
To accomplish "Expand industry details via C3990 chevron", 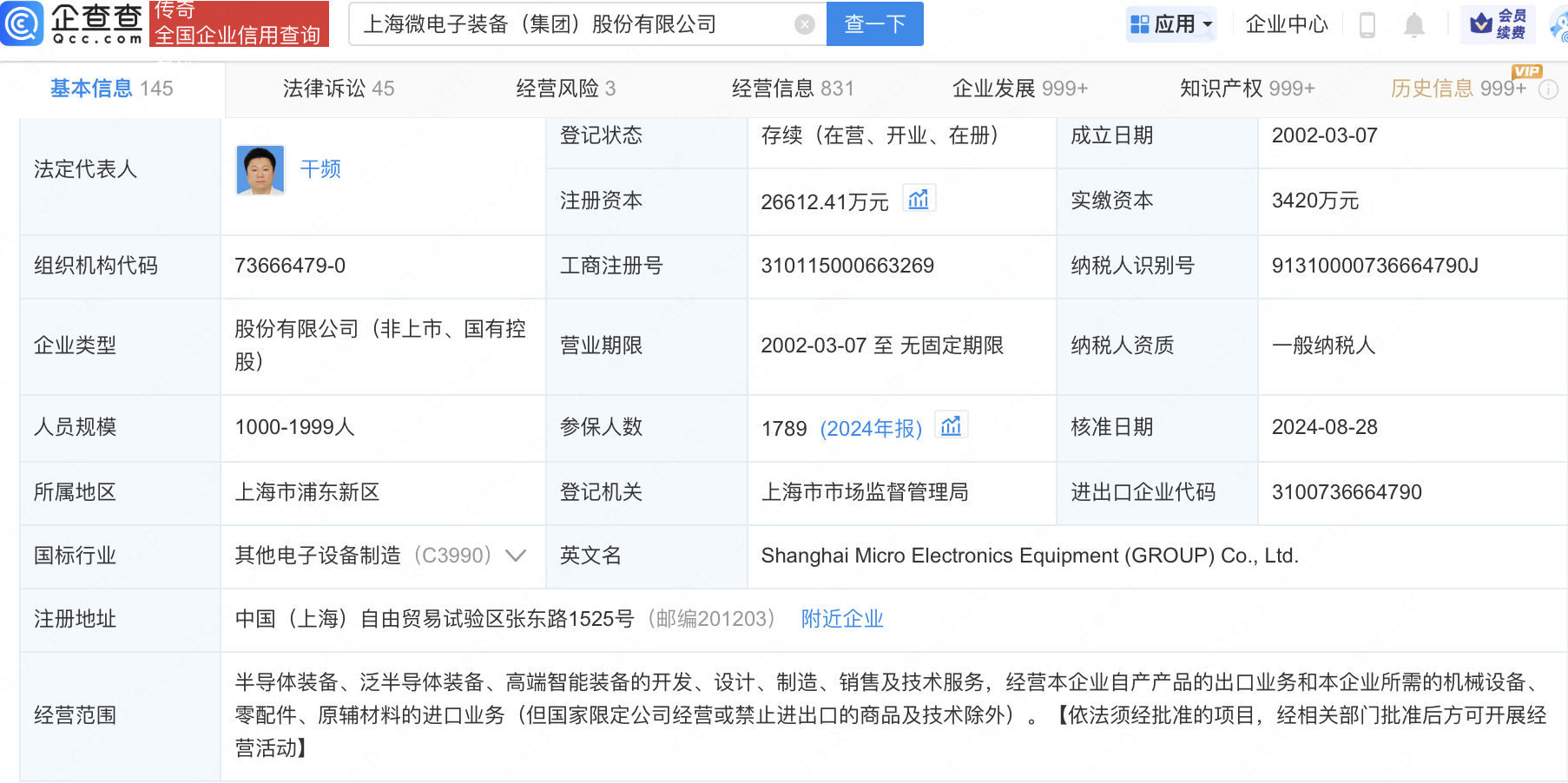I will tap(516, 556).
